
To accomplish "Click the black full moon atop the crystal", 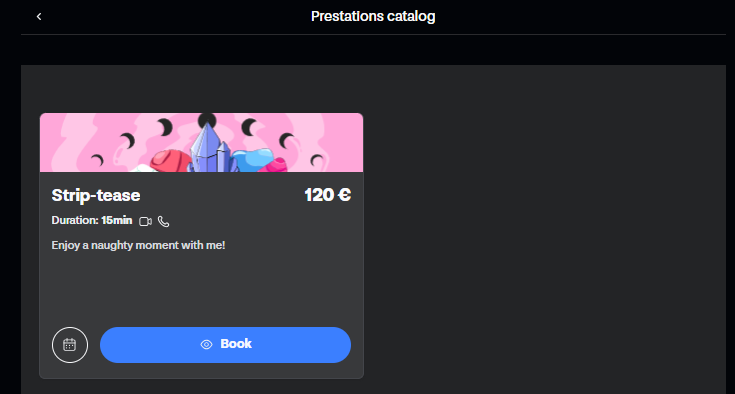I will pyautogui.click(x=207, y=120).
